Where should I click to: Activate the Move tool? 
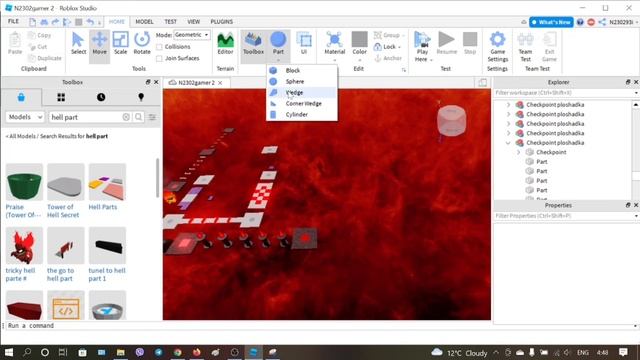point(99,43)
